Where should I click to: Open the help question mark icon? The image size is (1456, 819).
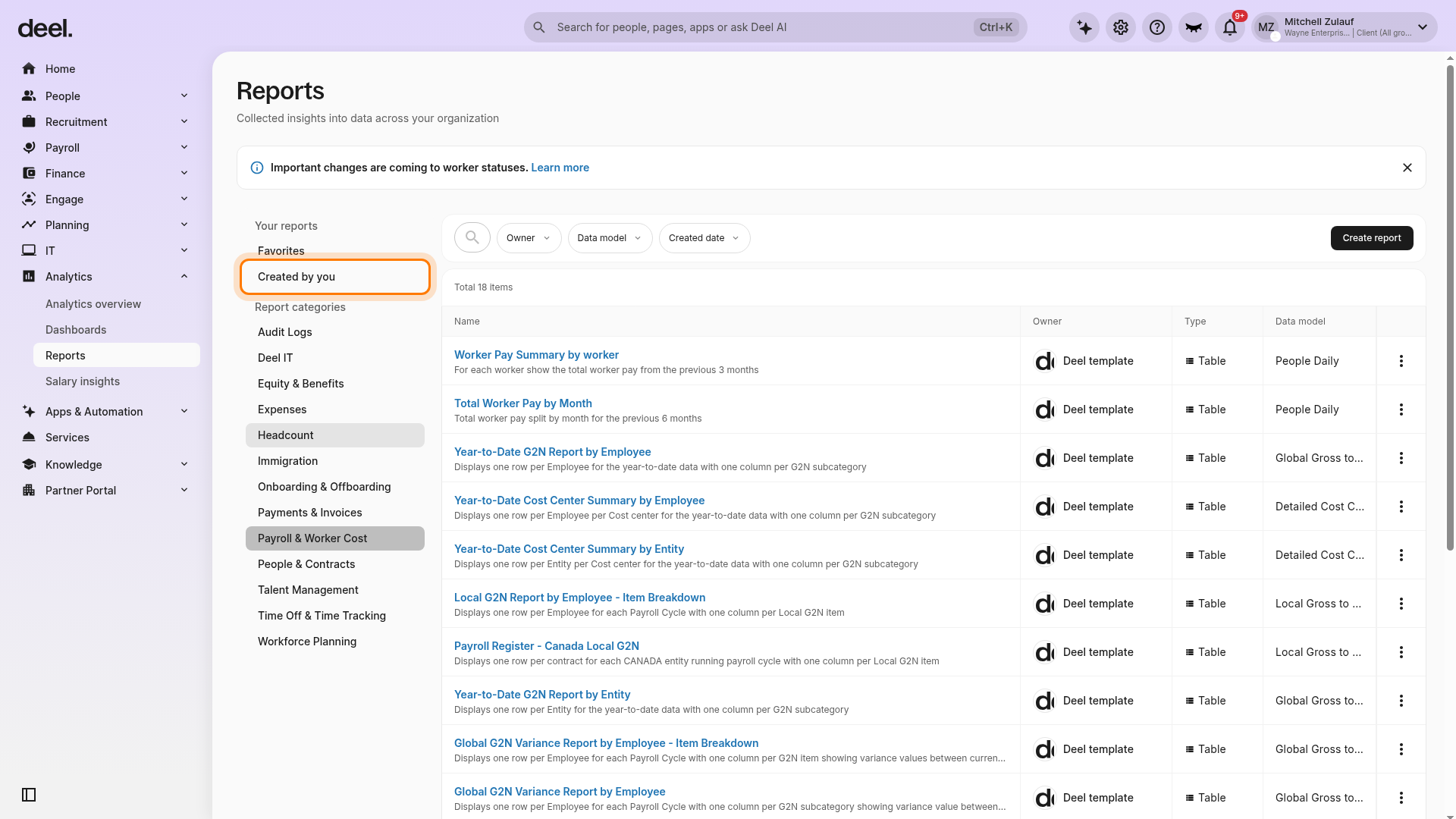[x=1157, y=27]
